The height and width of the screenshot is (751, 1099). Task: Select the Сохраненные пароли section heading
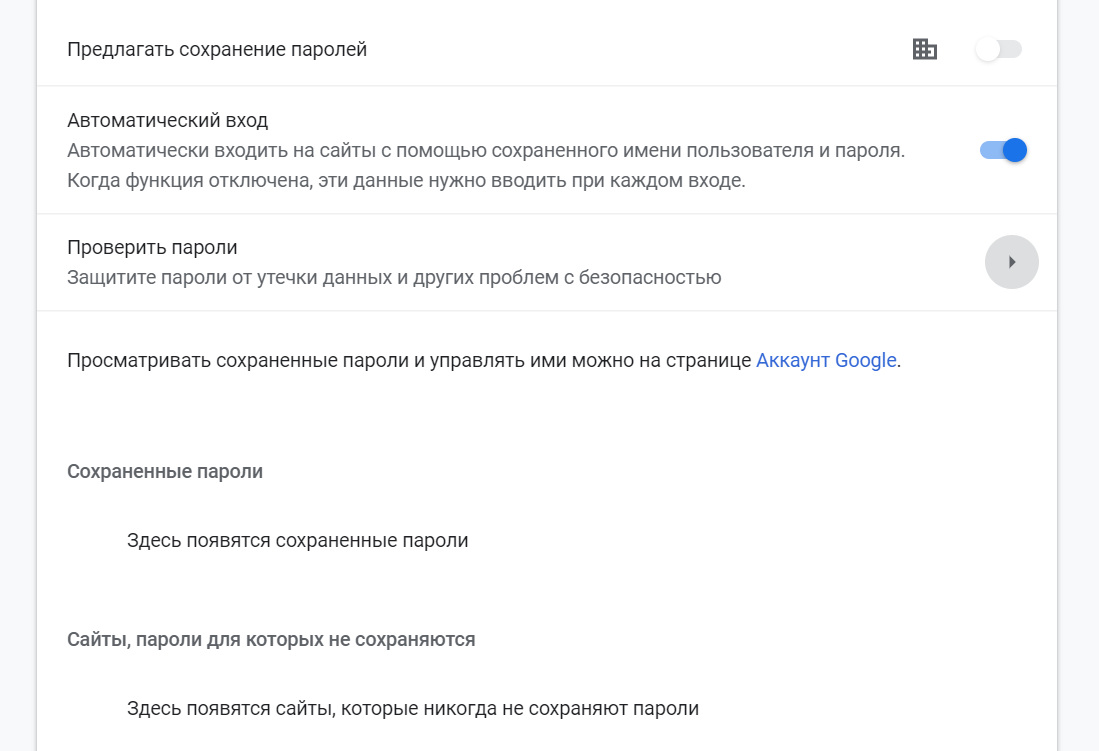click(165, 471)
